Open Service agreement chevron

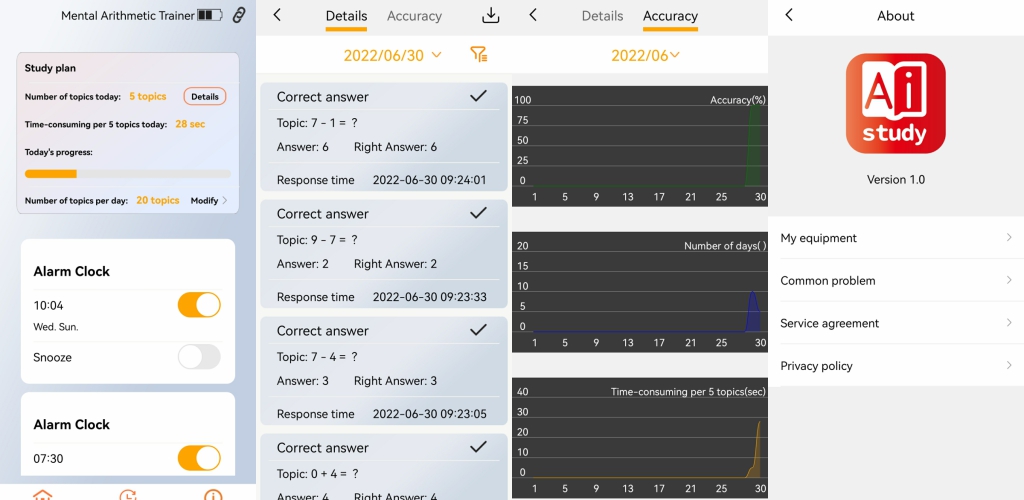pyautogui.click(x=1009, y=322)
